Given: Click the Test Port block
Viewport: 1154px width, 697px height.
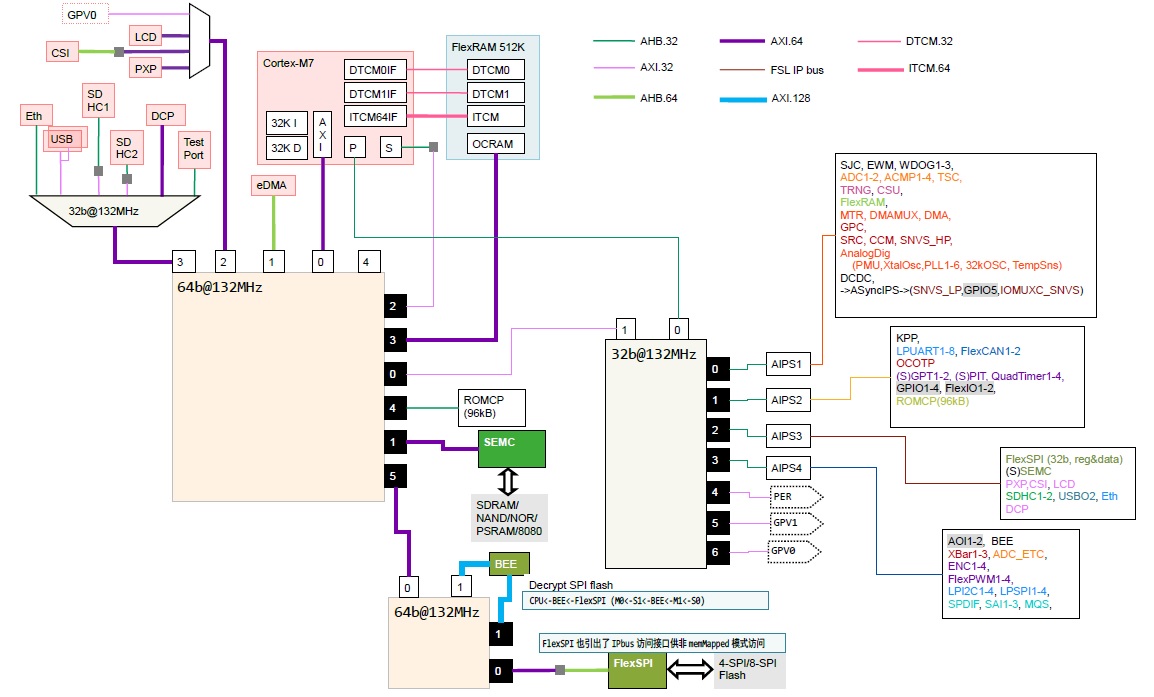Looking at the screenshot, I should (194, 149).
